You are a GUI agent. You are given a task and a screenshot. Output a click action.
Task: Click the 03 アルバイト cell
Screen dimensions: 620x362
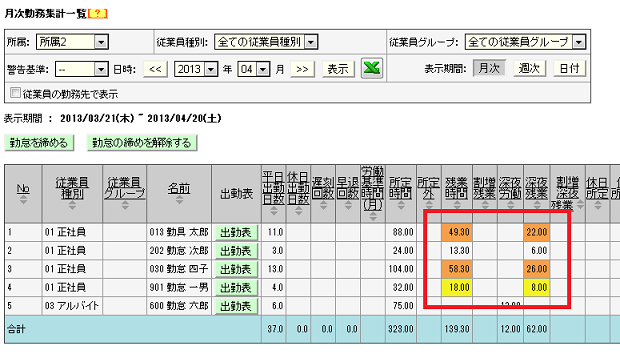tap(72, 306)
